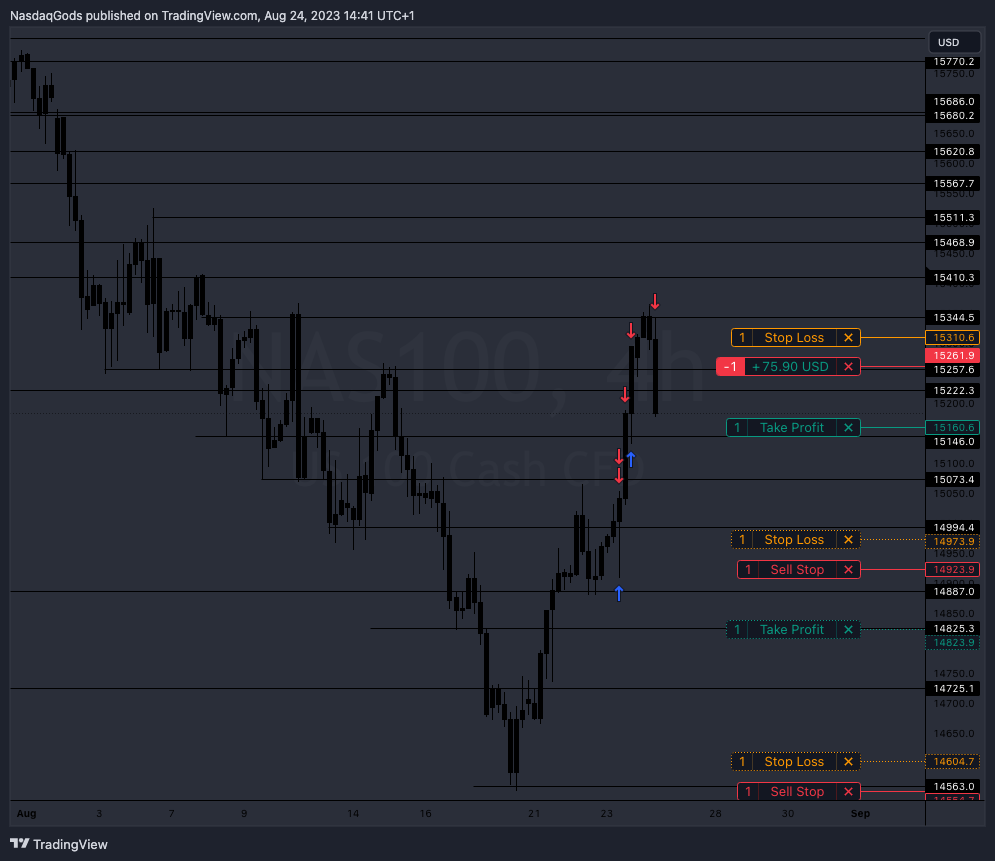The width and height of the screenshot is (995, 861).
Task: Click the green 15160.6 price tag
Action: (x=952, y=428)
